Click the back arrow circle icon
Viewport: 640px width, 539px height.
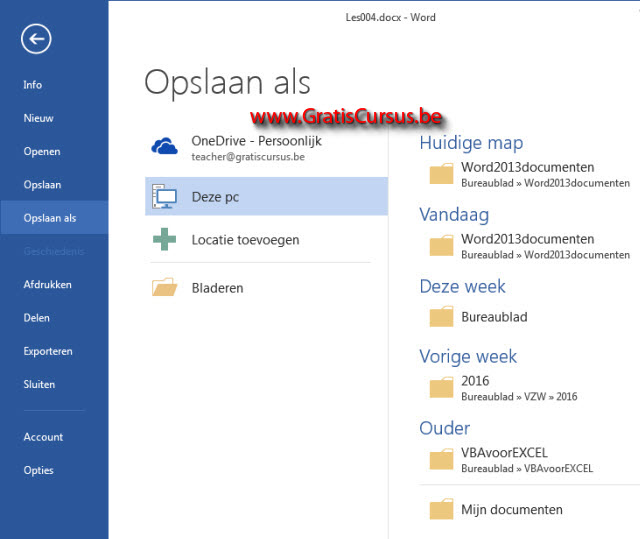point(36,39)
